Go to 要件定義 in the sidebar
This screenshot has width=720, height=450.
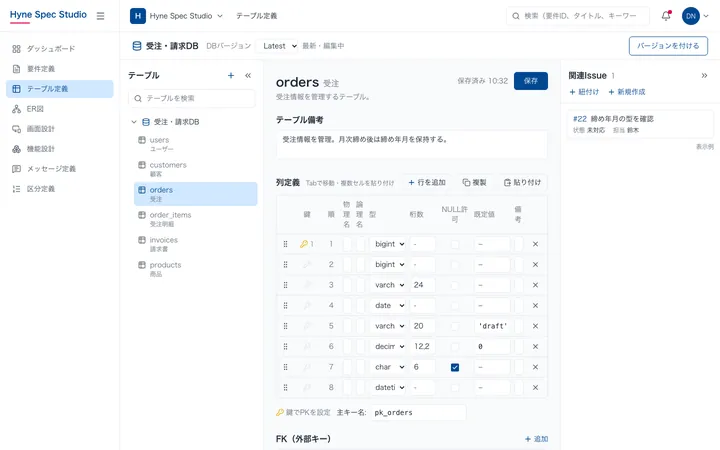pyautogui.click(x=60, y=69)
